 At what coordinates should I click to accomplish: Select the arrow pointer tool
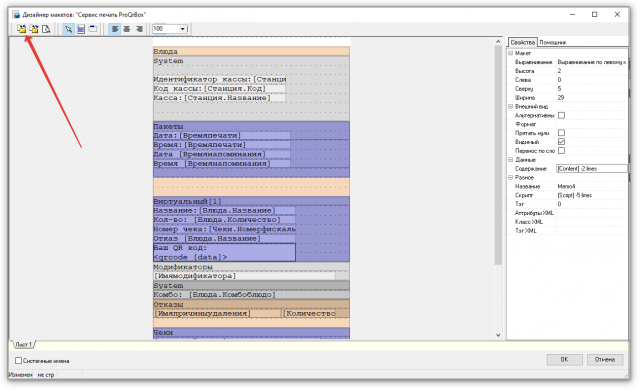point(69,29)
